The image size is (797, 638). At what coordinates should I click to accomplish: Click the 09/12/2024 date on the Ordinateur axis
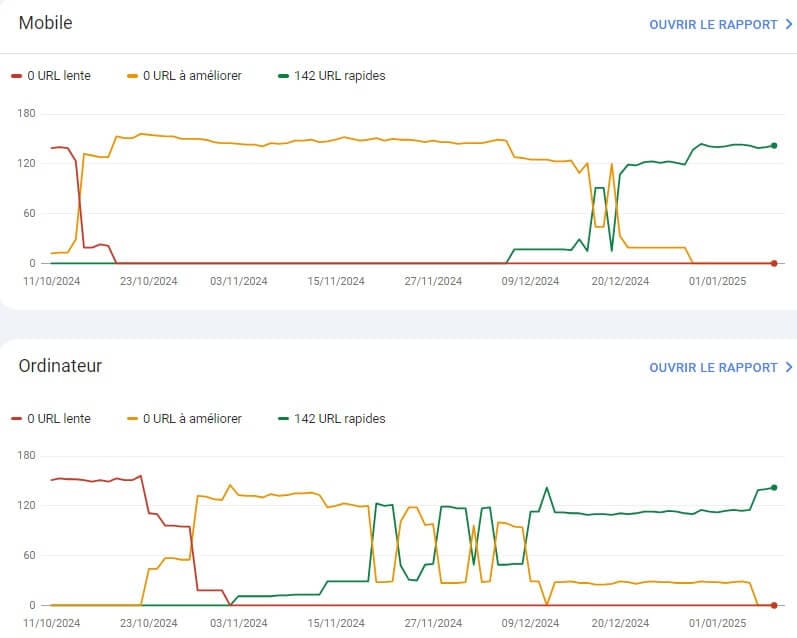[530, 623]
